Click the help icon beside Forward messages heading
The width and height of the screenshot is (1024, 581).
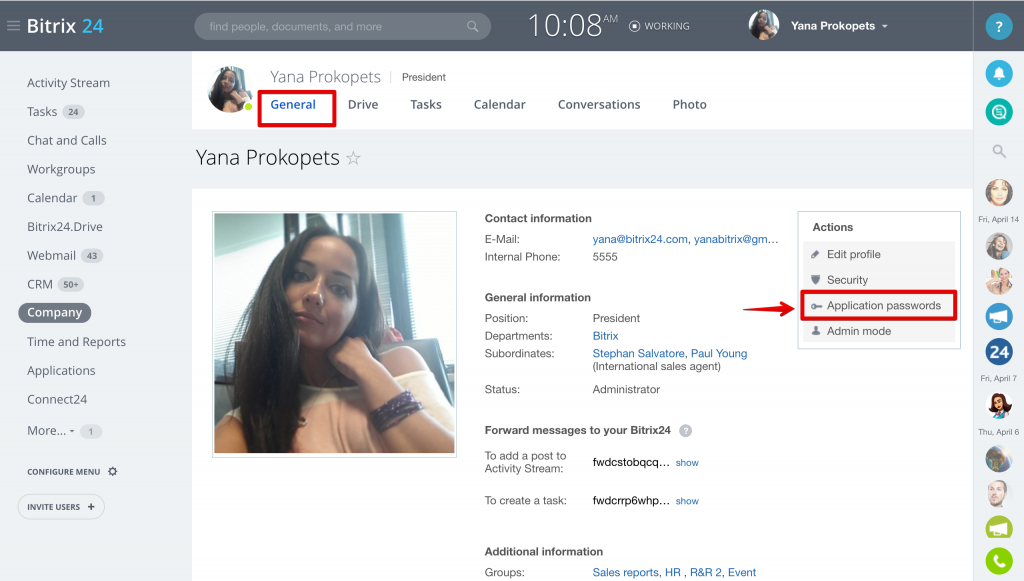pos(685,431)
